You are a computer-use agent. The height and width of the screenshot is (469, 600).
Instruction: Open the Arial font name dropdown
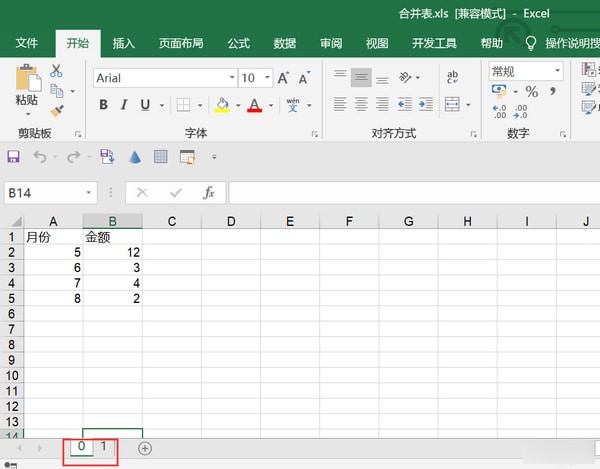232,78
